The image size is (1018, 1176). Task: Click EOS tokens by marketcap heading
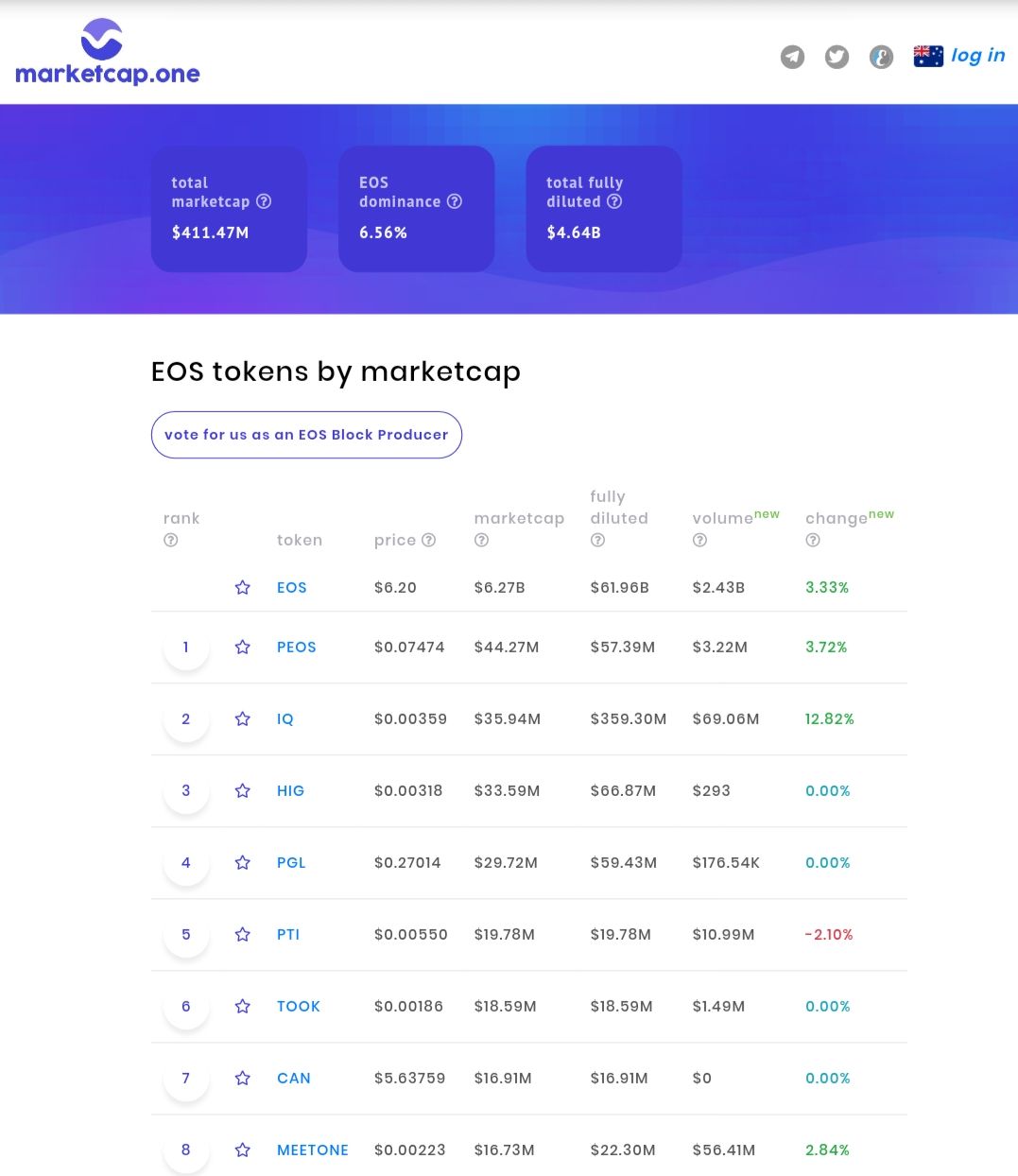pos(336,372)
